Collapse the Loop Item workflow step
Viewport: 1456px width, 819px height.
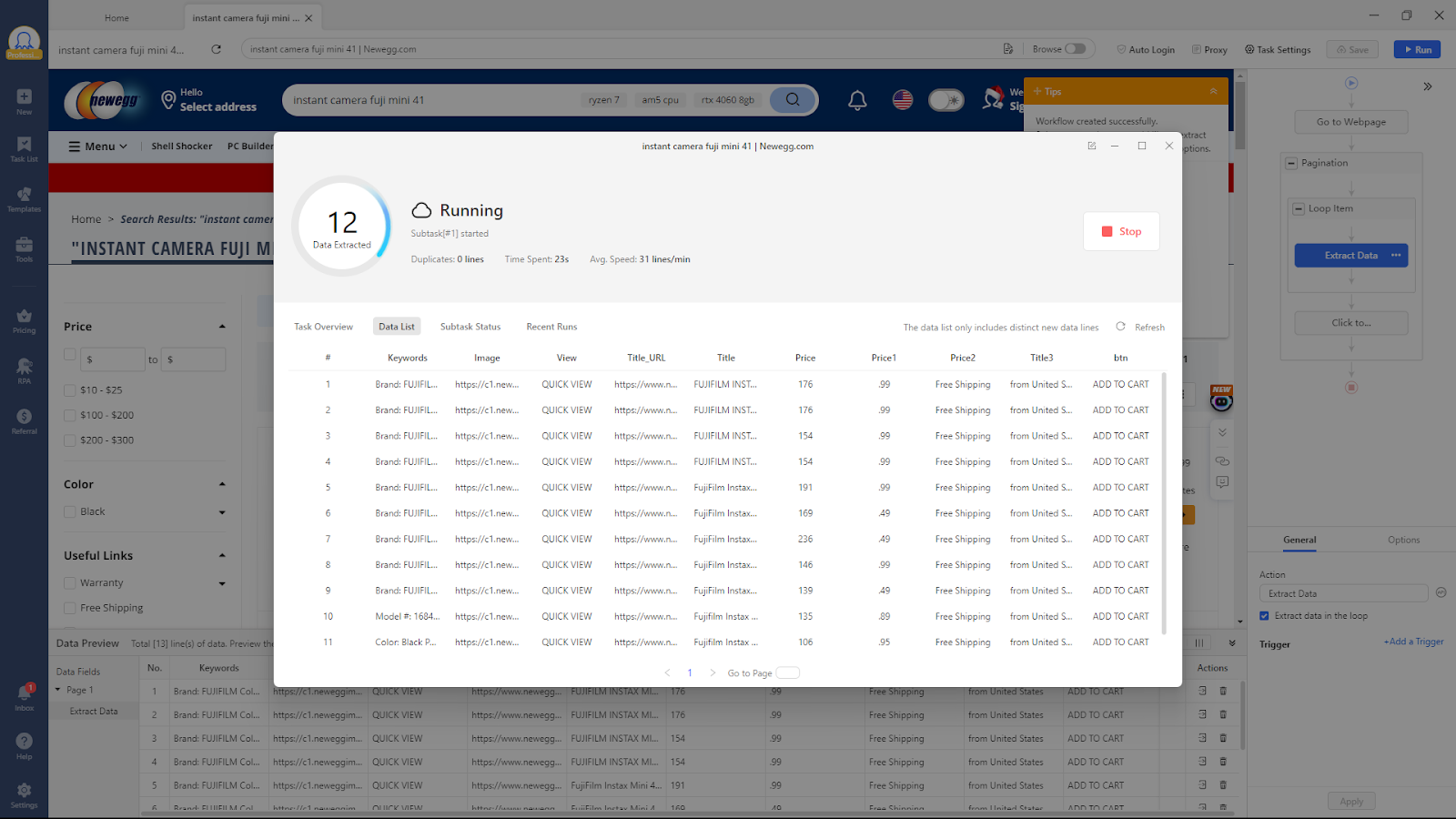coord(1299,207)
